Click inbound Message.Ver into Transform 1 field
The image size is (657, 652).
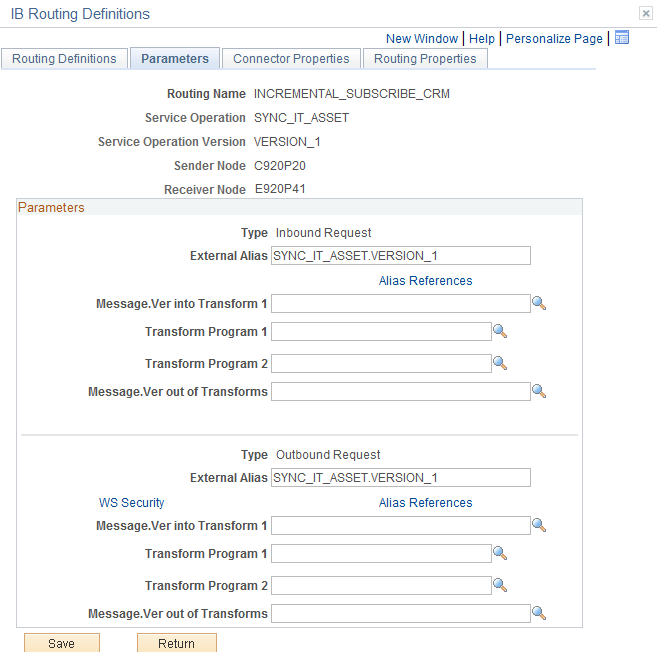401,303
